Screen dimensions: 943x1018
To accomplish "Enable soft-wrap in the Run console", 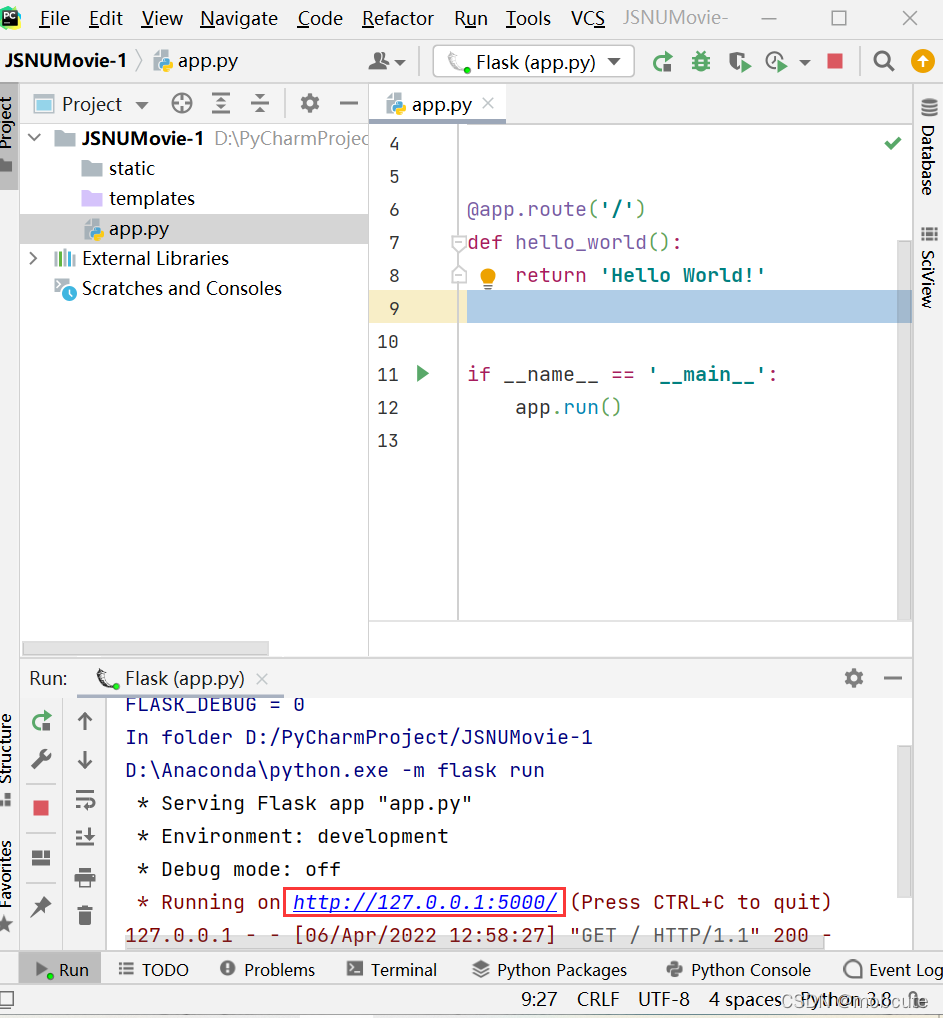I will 85,799.
